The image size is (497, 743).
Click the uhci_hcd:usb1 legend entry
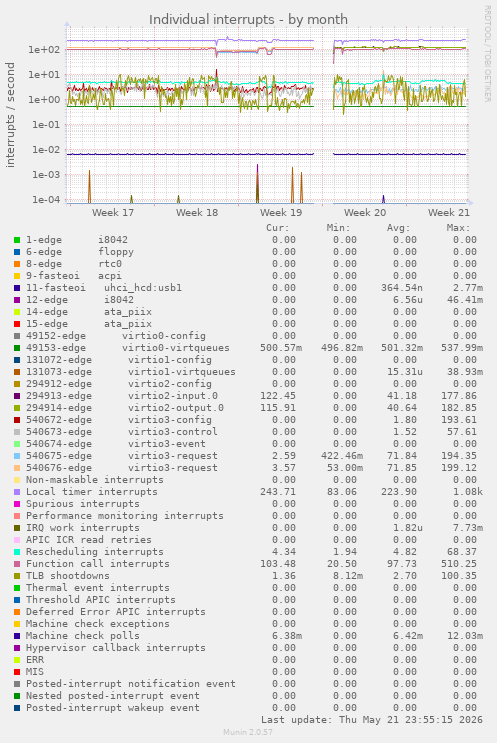(143, 288)
